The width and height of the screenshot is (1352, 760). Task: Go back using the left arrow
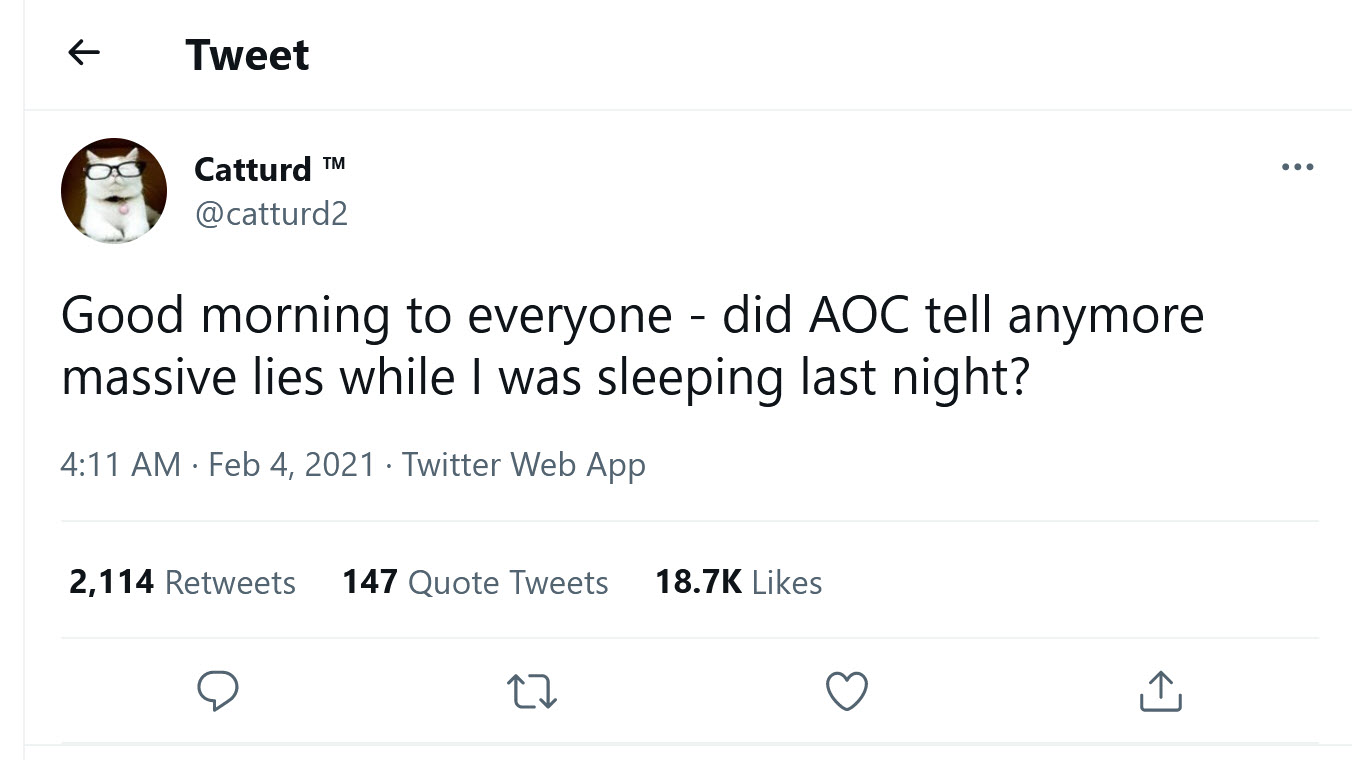click(84, 54)
